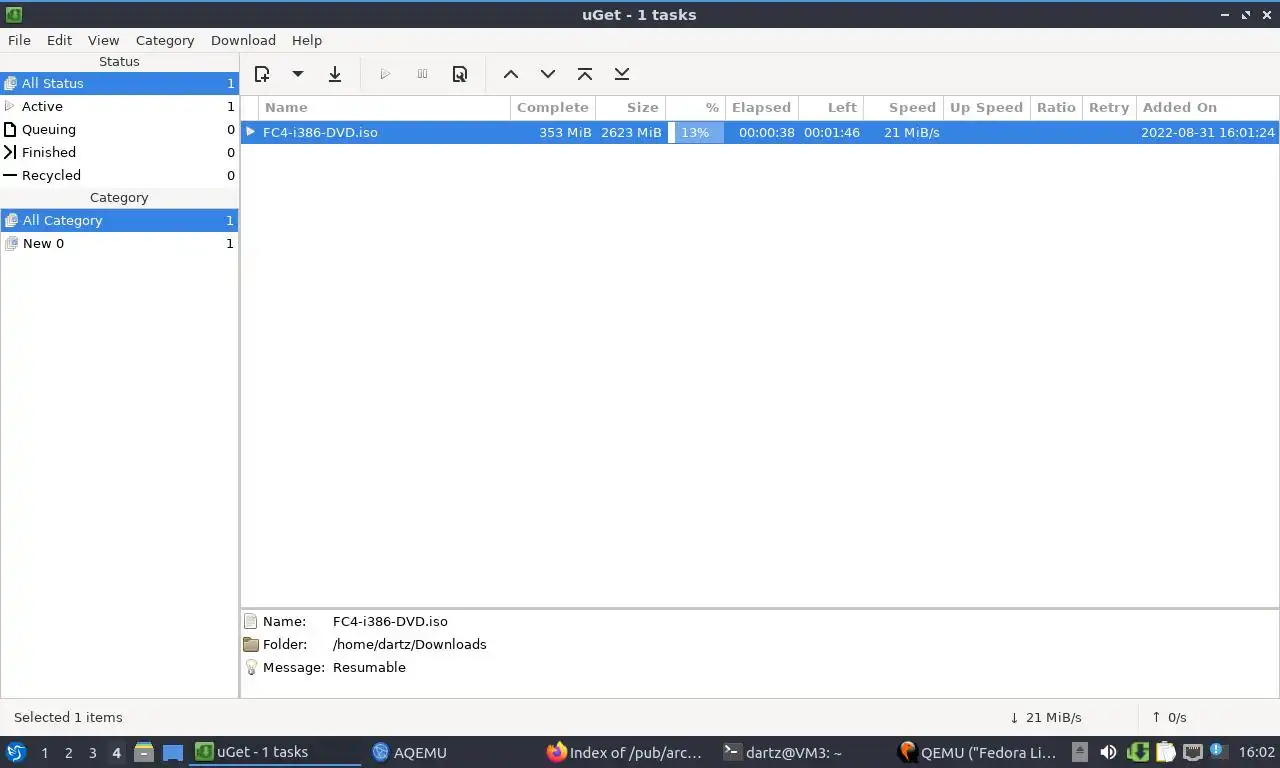Click the Added On column header
This screenshot has width=1280, height=768.
point(1207,107)
